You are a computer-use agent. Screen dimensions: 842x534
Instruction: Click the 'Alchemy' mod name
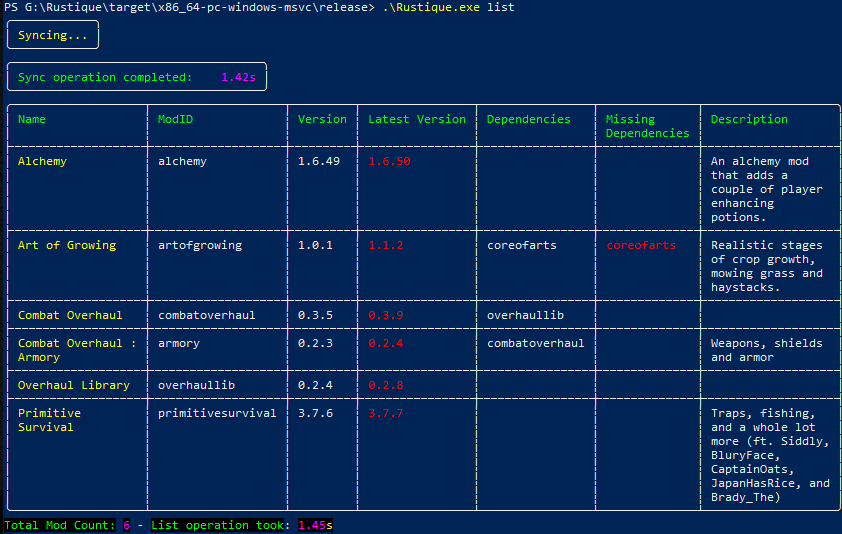(42, 161)
